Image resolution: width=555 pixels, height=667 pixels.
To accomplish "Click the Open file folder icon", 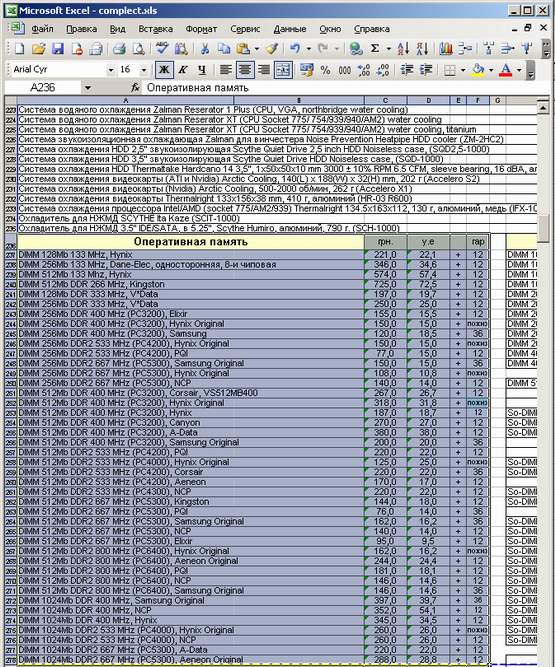I will pyautogui.click(x=39, y=49).
